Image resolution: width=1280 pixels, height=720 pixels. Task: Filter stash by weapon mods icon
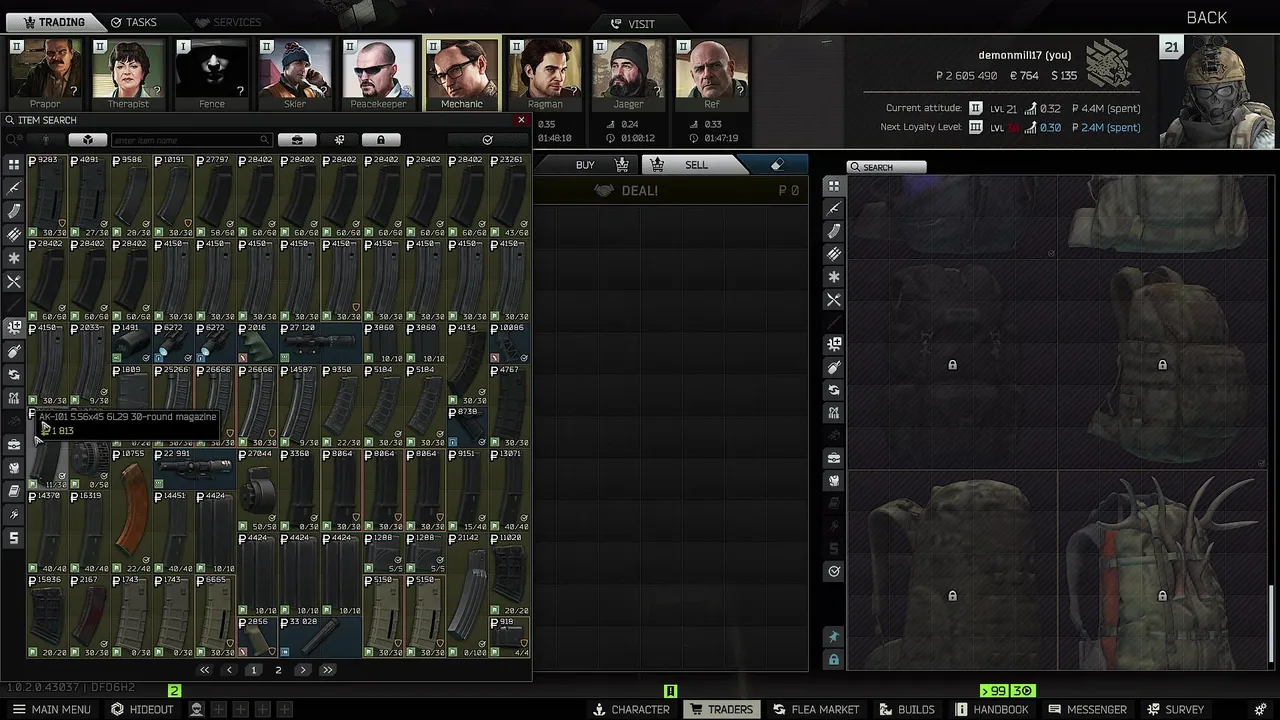tap(834, 344)
